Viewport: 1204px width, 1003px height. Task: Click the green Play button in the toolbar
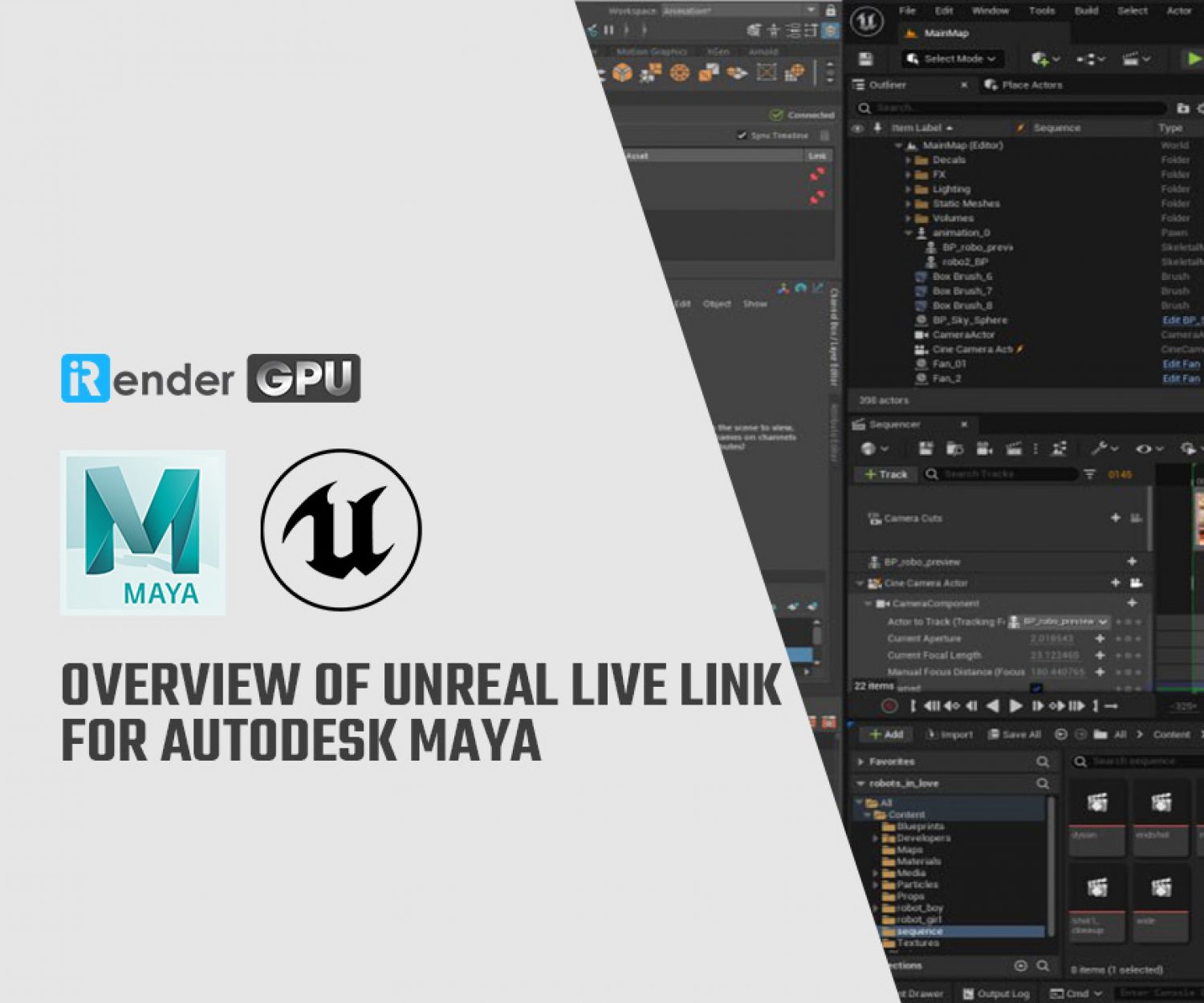[1194, 59]
